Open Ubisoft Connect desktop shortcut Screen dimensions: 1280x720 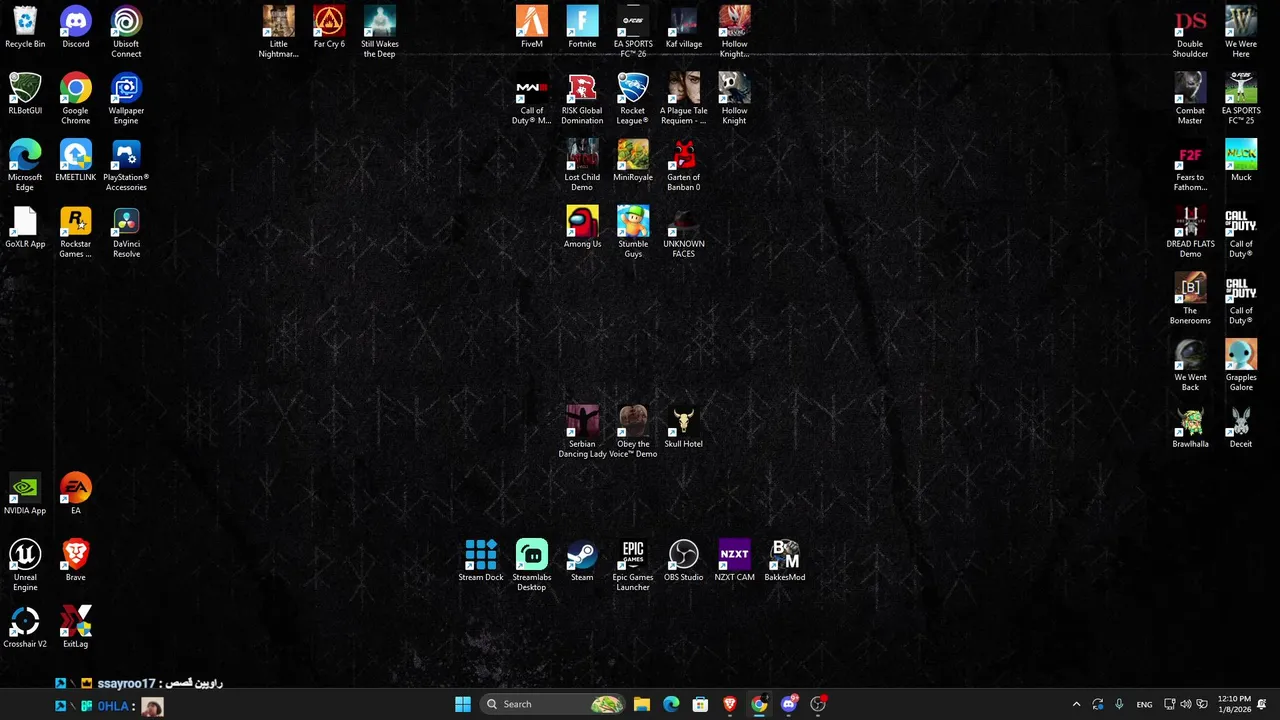pos(126,32)
